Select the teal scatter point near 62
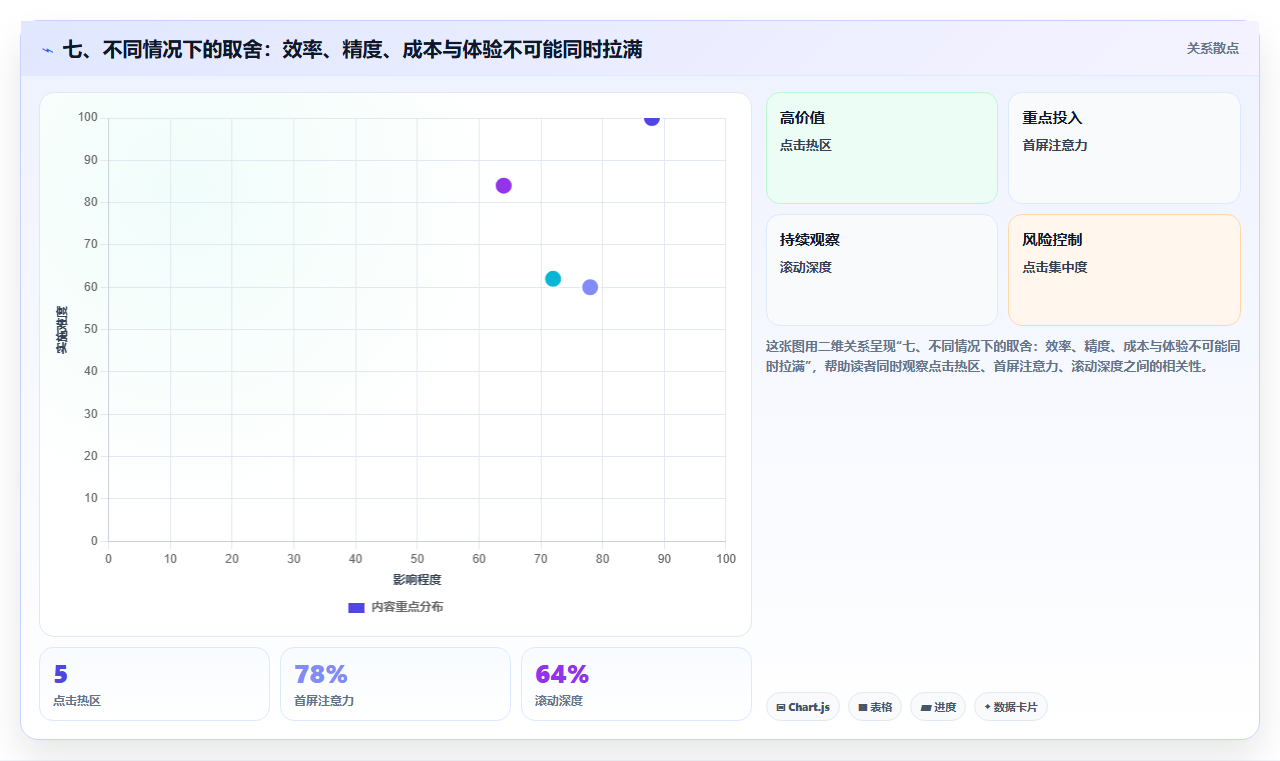This screenshot has height=761, width=1280. [553, 279]
